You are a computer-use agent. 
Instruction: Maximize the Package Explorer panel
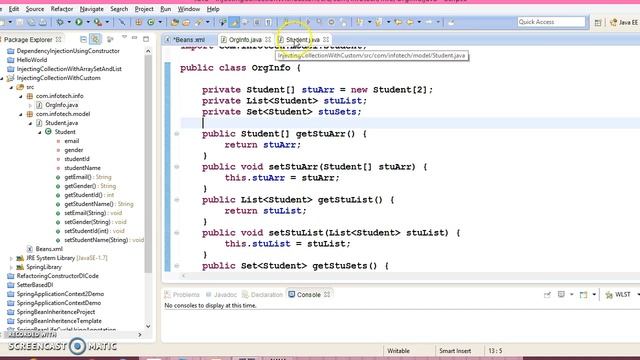pos(146,39)
